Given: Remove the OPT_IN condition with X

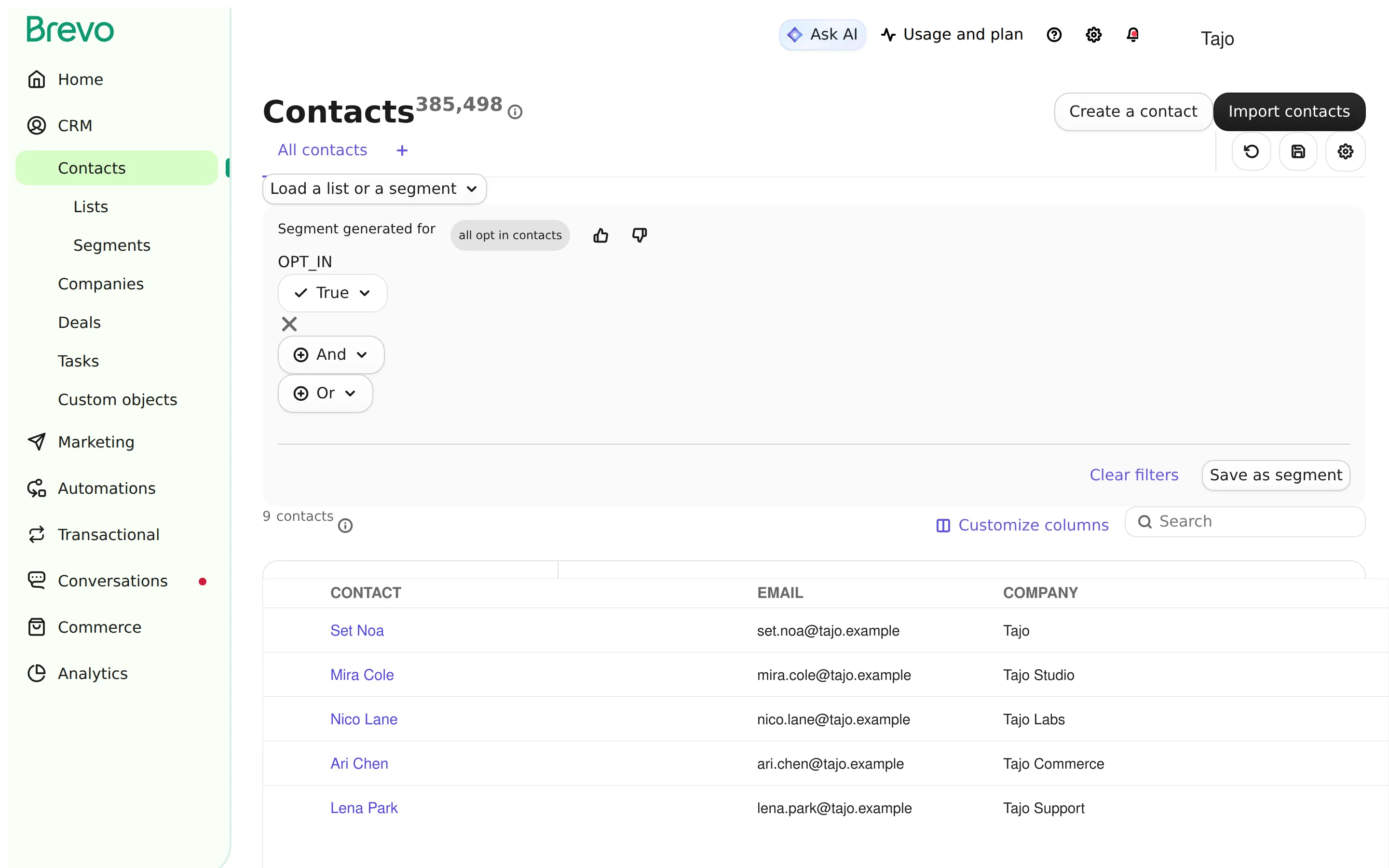Looking at the screenshot, I should click(289, 324).
